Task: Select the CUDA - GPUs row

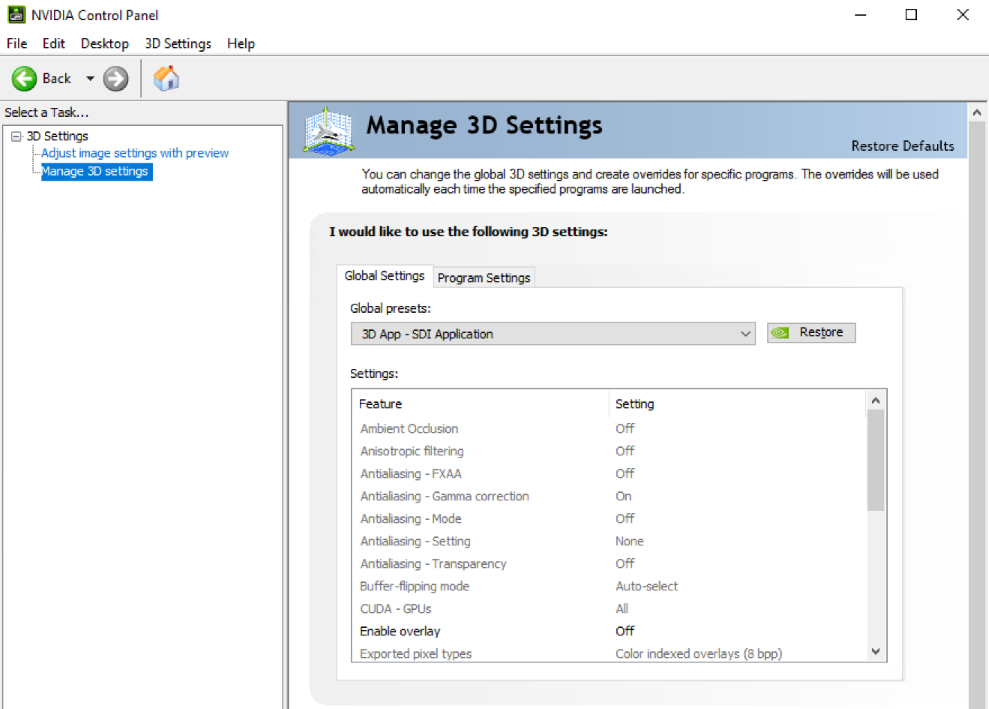Action: pos(609,609)
